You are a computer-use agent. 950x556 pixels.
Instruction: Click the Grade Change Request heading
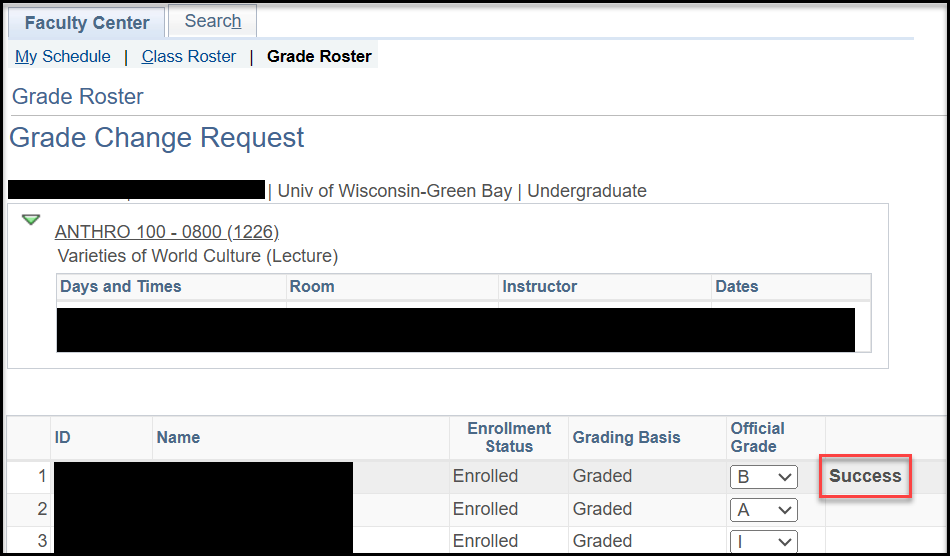pos(157,138)
